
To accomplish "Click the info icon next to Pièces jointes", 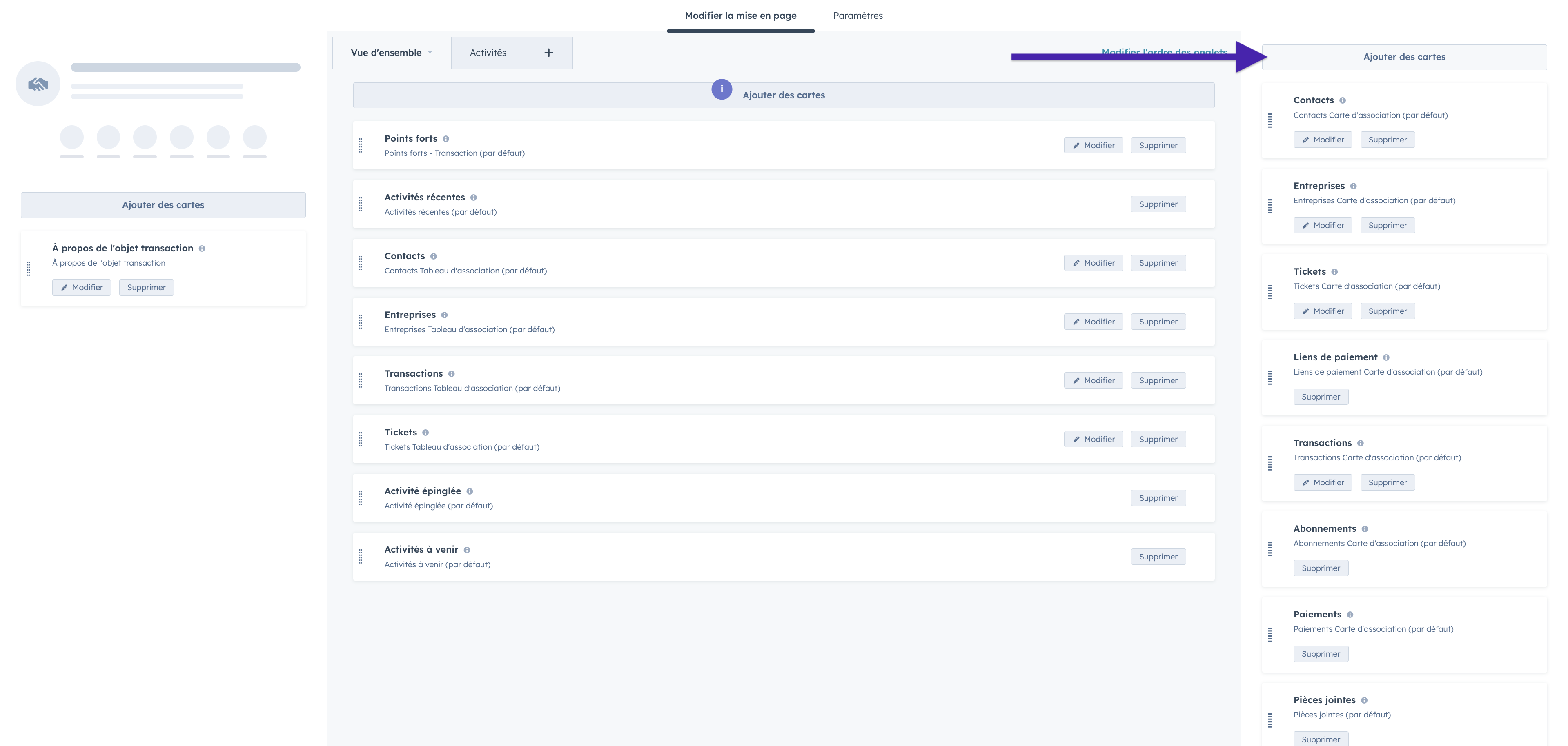I will pos(1364,700).
